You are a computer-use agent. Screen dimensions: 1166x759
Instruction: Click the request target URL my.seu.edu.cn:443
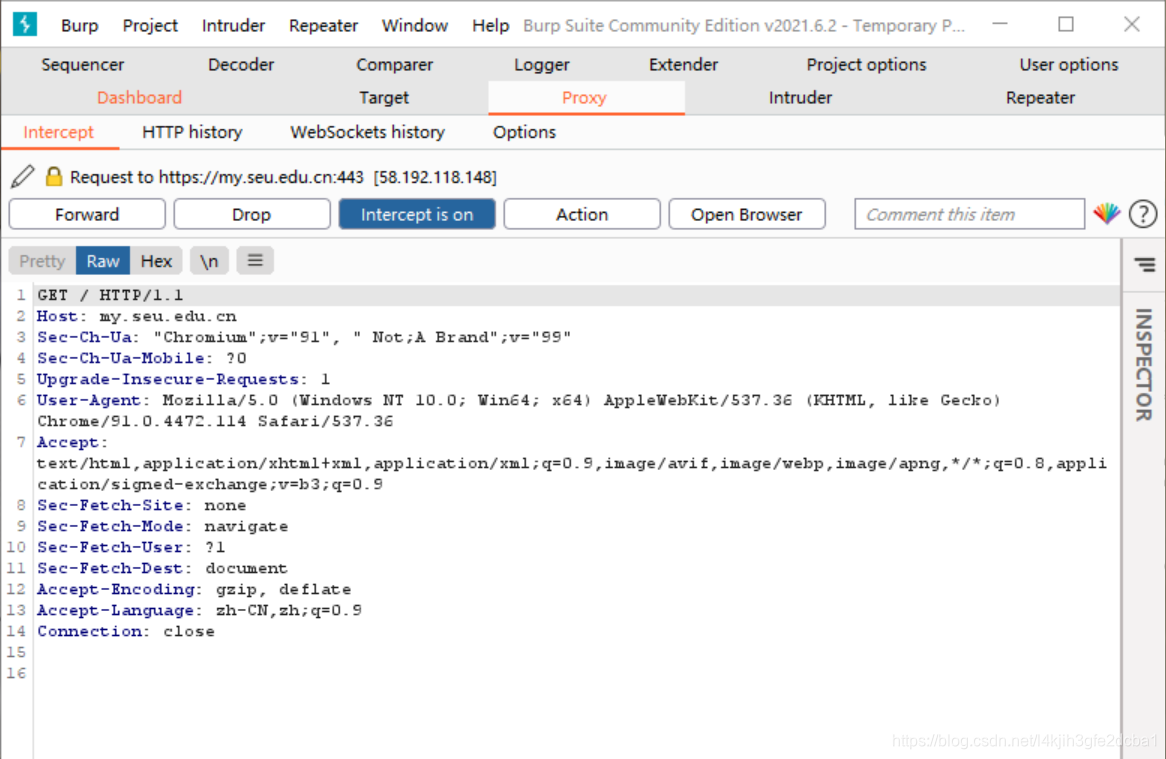tap(261, 177)
